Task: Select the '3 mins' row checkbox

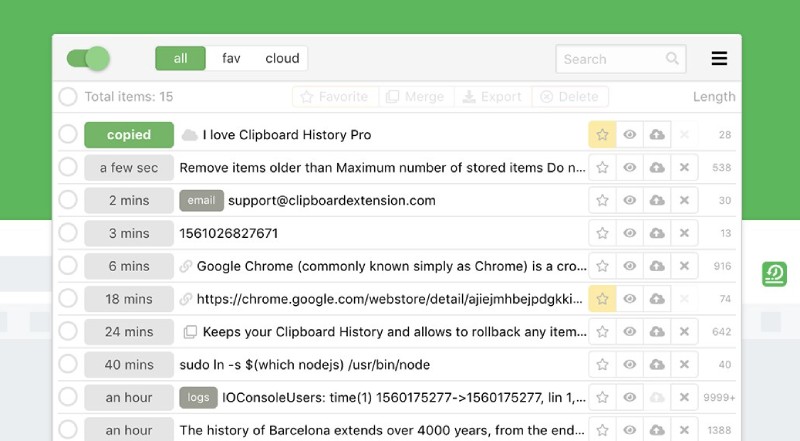Action: (x=68, y=233)
